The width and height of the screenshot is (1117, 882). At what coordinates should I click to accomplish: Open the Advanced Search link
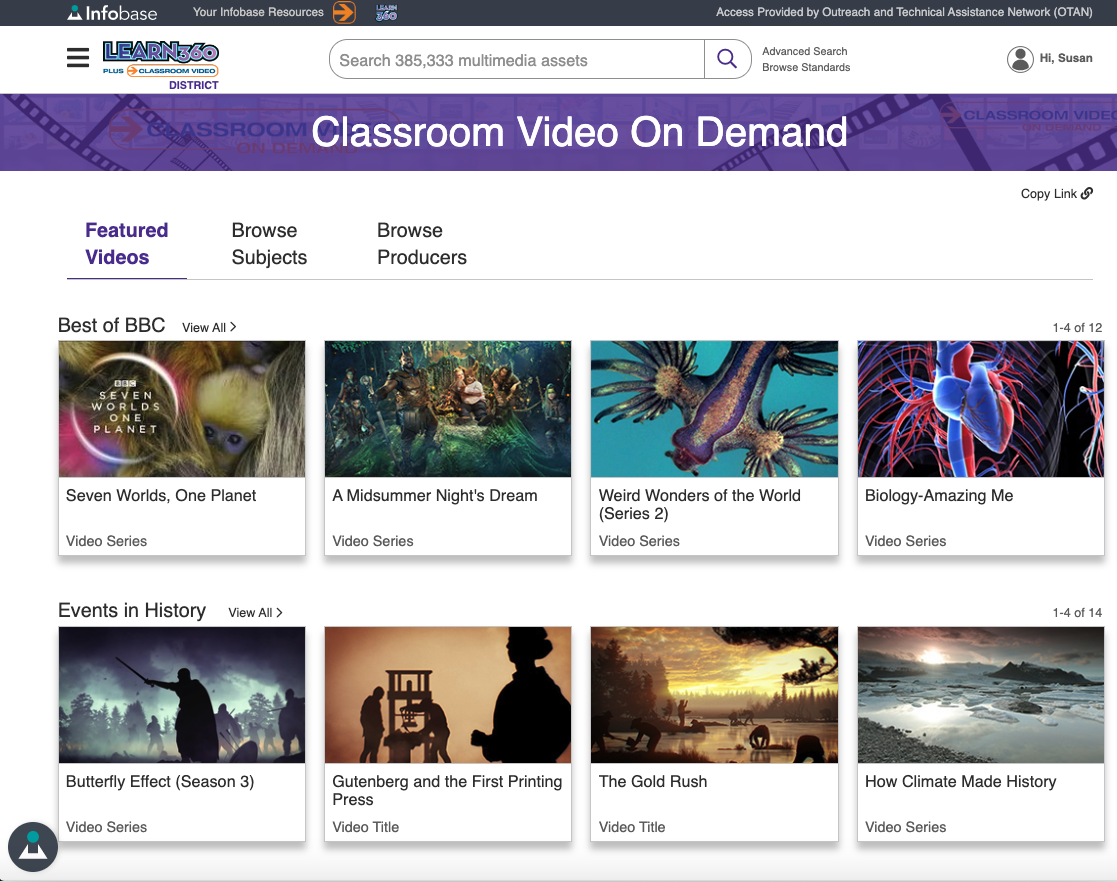tap(803, 50)
